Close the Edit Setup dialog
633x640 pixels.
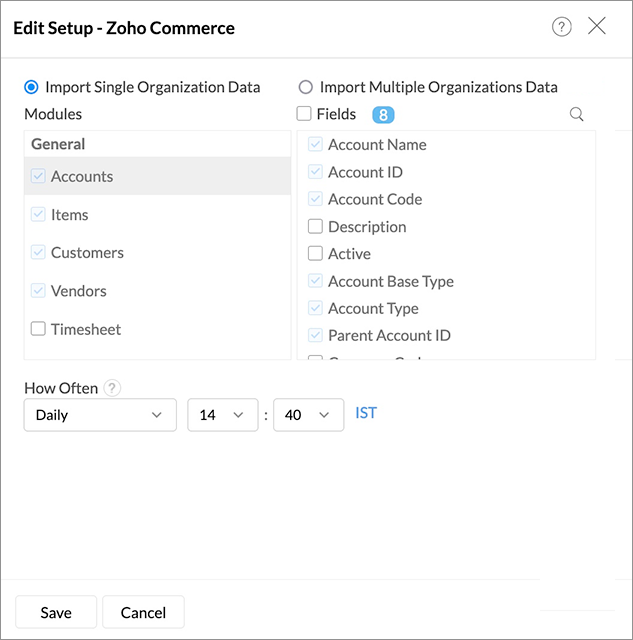(597, 27)
